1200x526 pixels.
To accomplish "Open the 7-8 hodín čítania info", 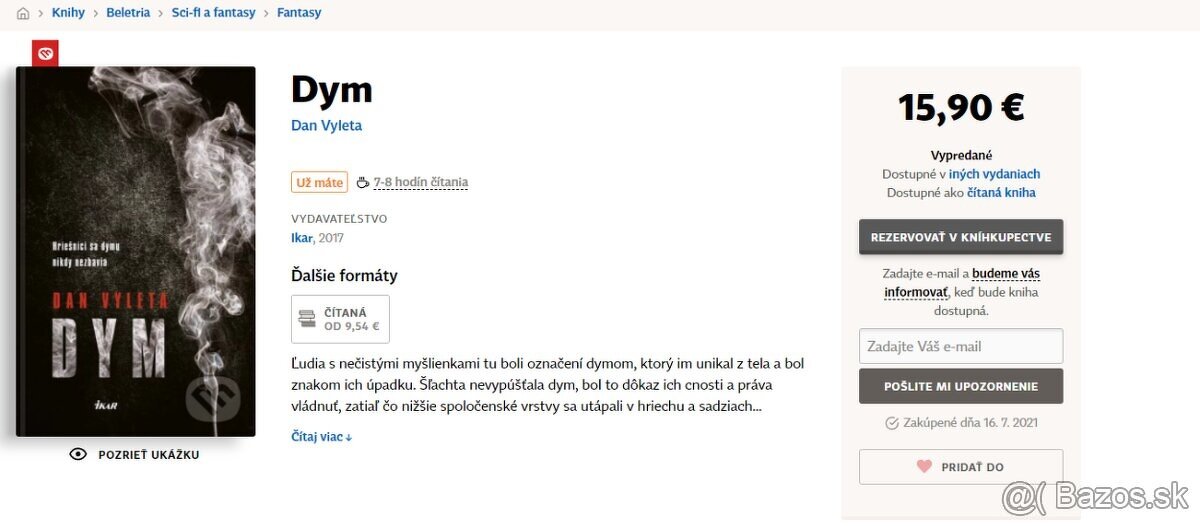I will tap(420, 182).
